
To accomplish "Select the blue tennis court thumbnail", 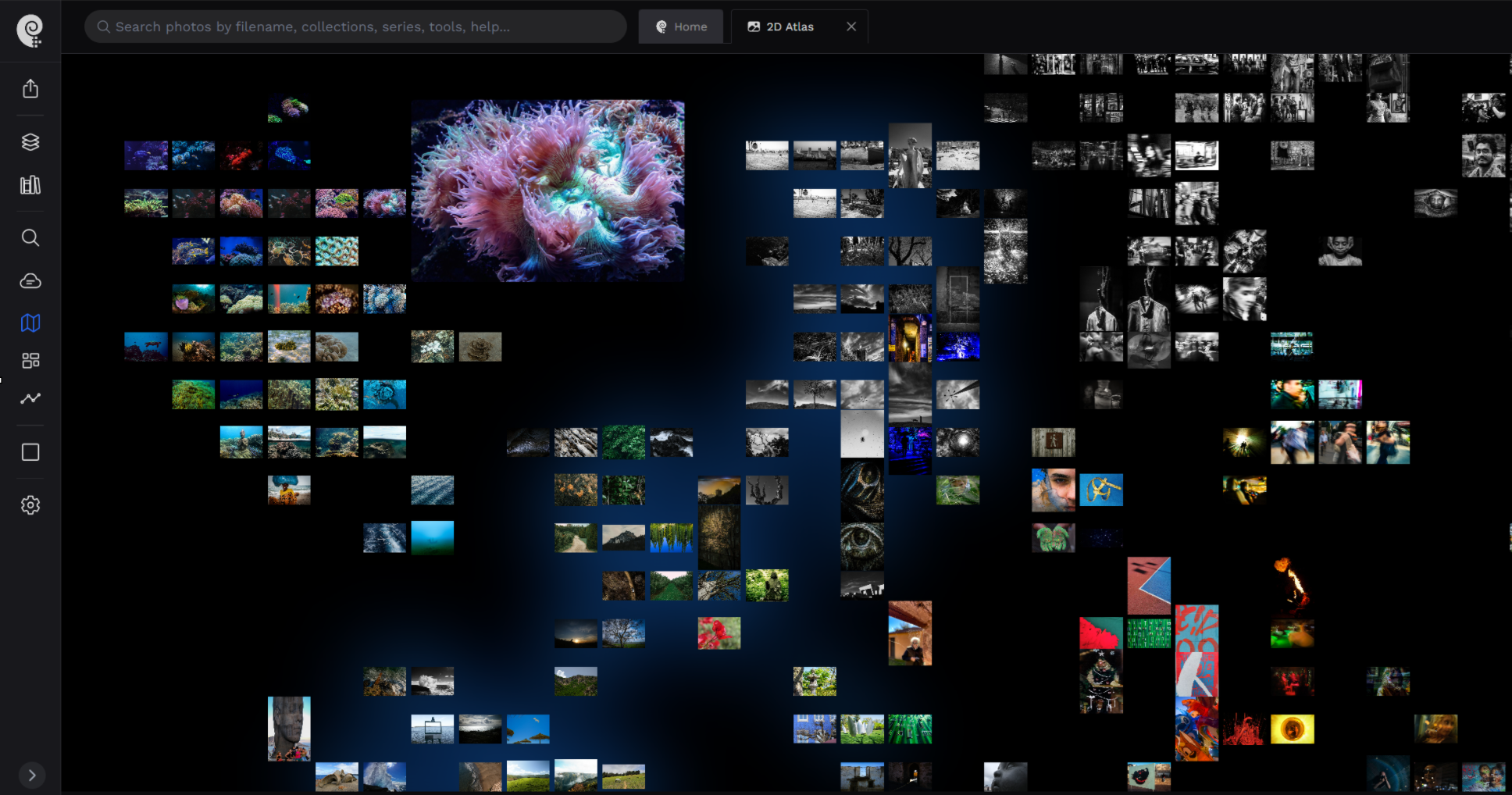I will pyautogui.click(x=1149, y=585).
